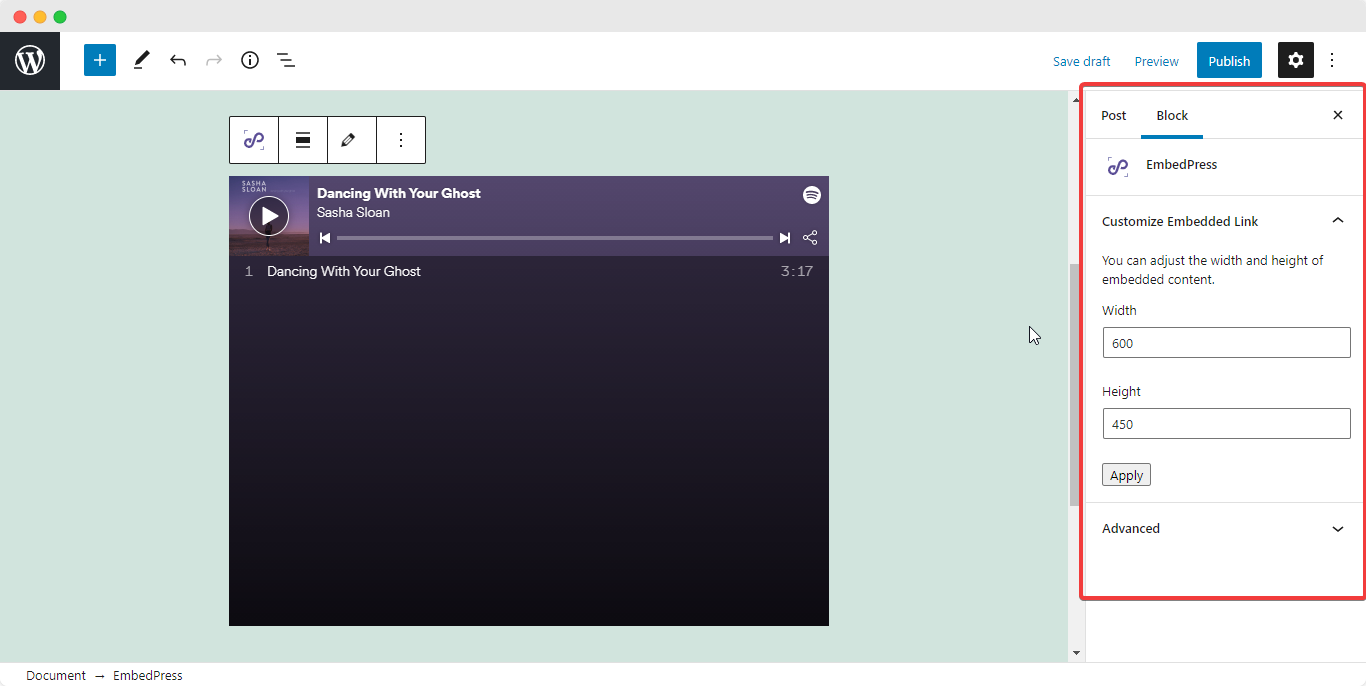Click the pencil edit icon on the EmbedPress block
Viewport: 1366px width, 686px height.
pyautogui.click(x=351, y=140)
